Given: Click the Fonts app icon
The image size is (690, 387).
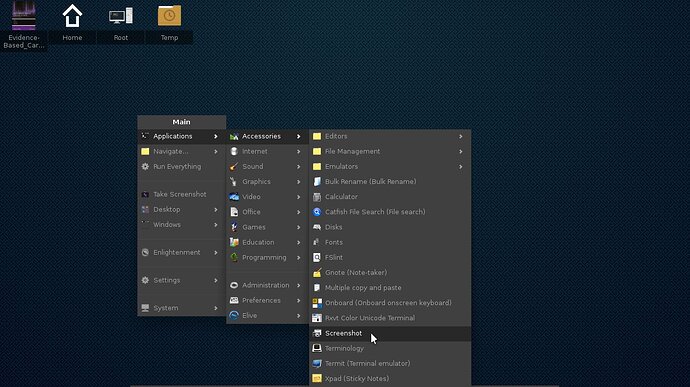Looking at the screenshot, I should pyautogui.click(x=317, y=242).
